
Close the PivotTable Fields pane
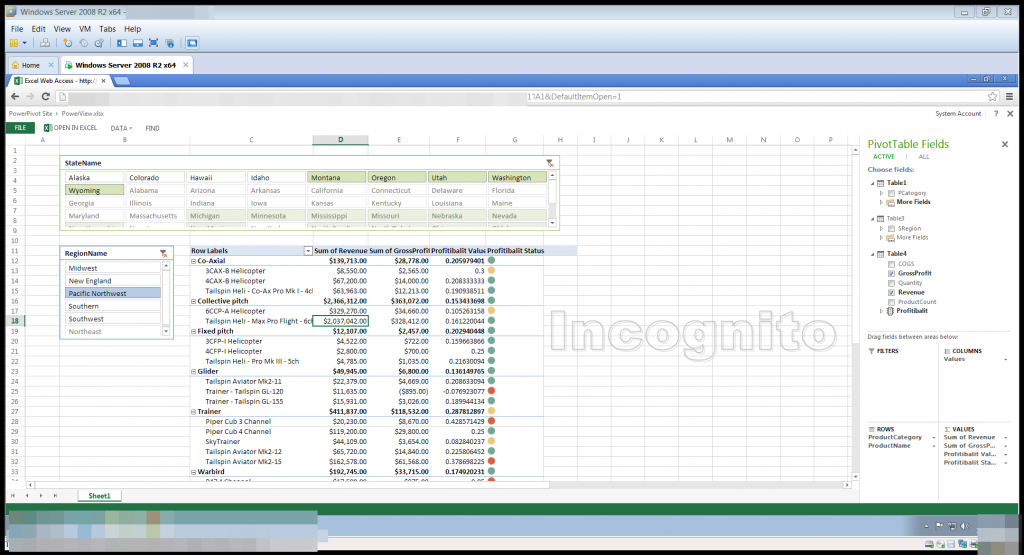click(x=1005, y=144)
